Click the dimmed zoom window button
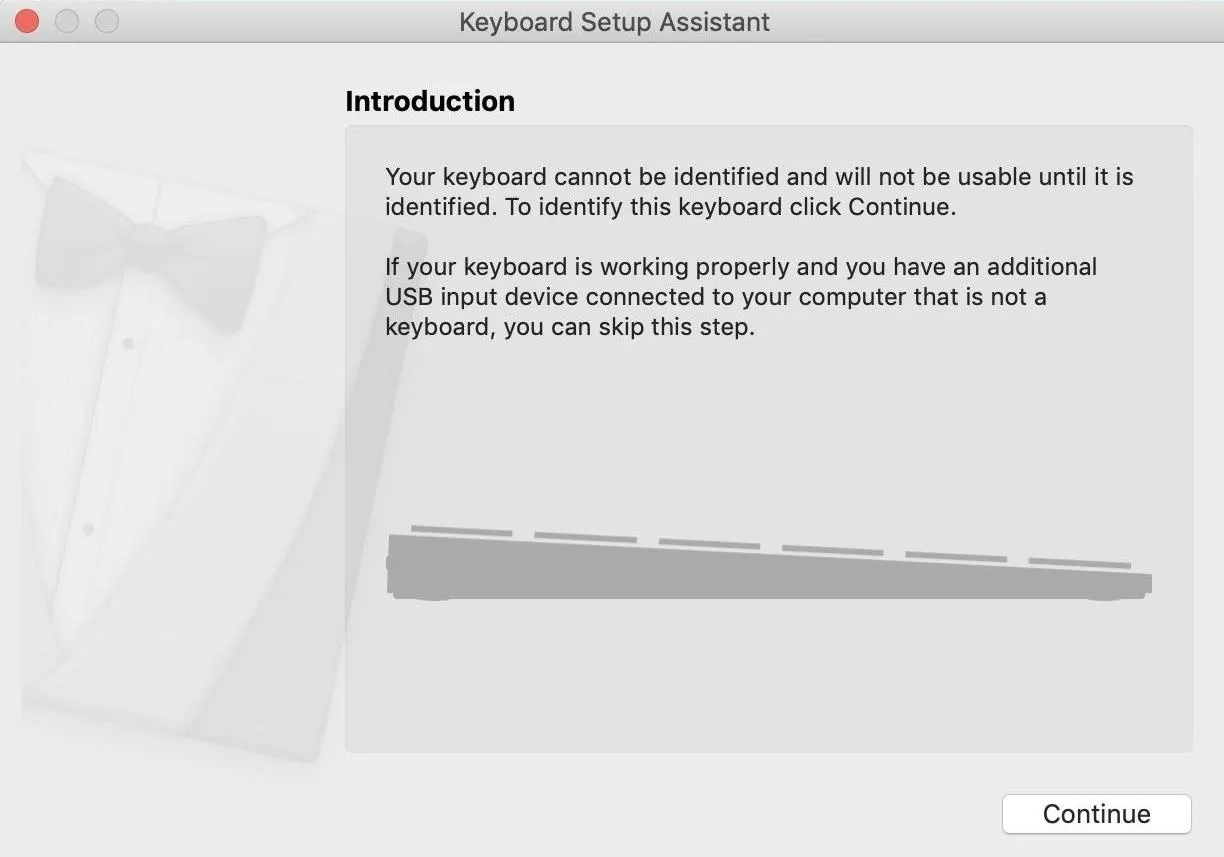The width and height of the screenshot is (1224, 857). tap(106, 20)
